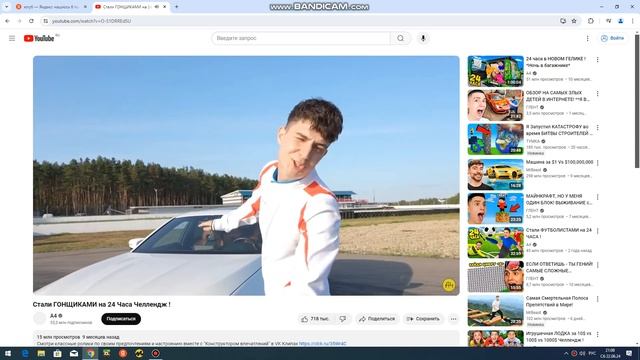The image size is (640, 360).
Task: Open Chrome from the taskbar
Action: [x=90, y=353]
